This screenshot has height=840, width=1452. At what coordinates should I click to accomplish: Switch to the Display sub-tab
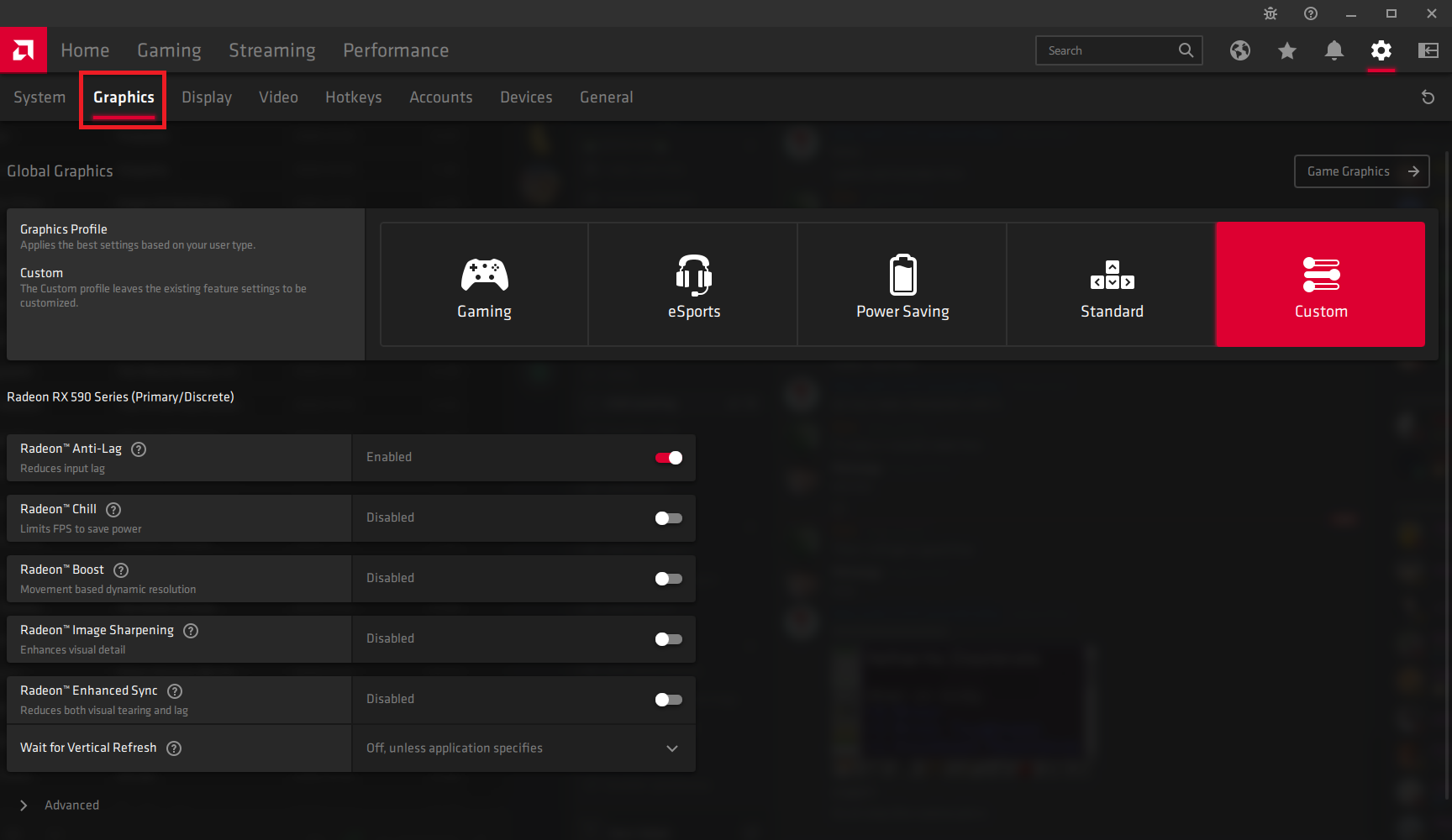207,97
